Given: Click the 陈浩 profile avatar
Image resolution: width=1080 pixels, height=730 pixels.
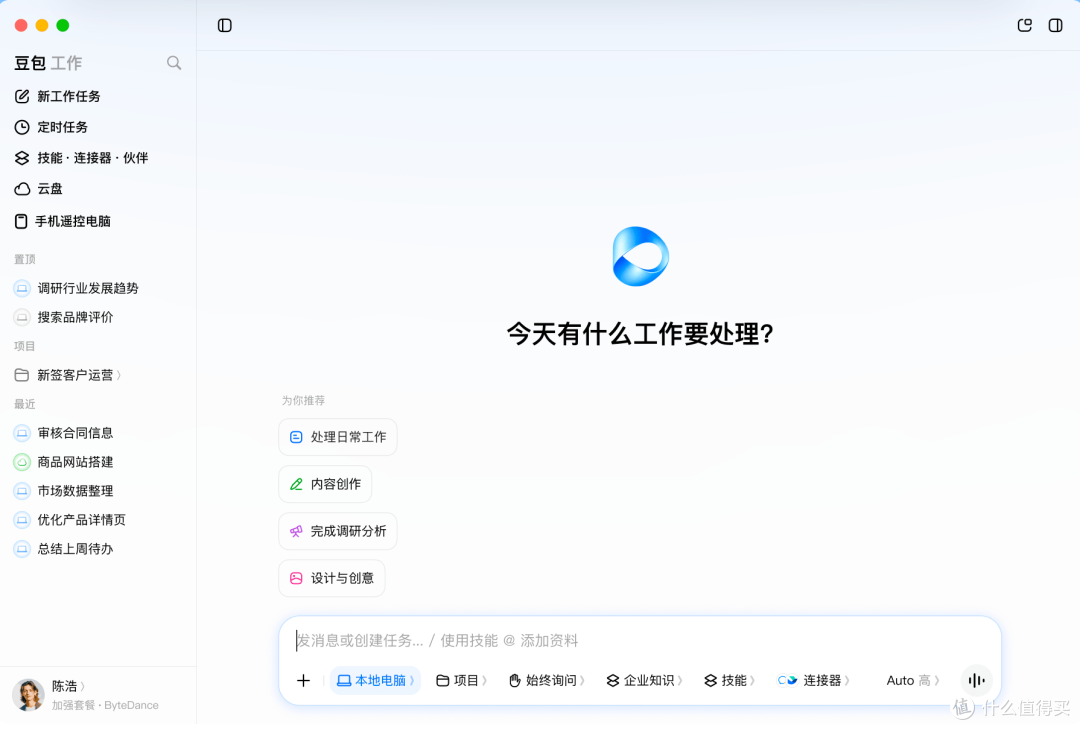Looking at the screenshot, I should click(28, 695).
